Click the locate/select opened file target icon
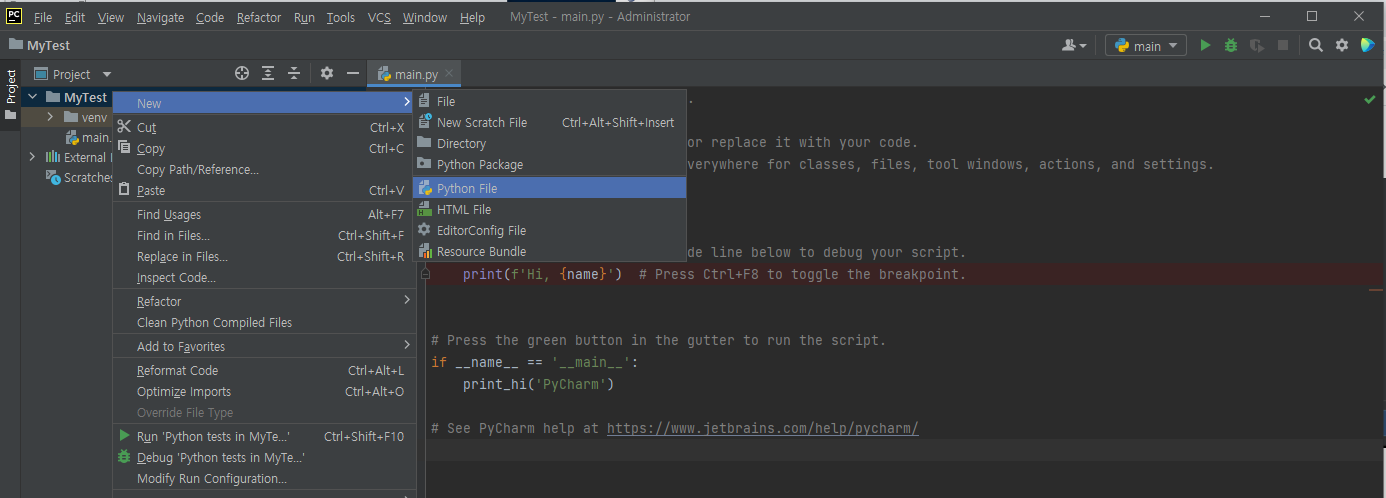The height and width of the screenshot is (498, 1386). click(x=242, y=73)
